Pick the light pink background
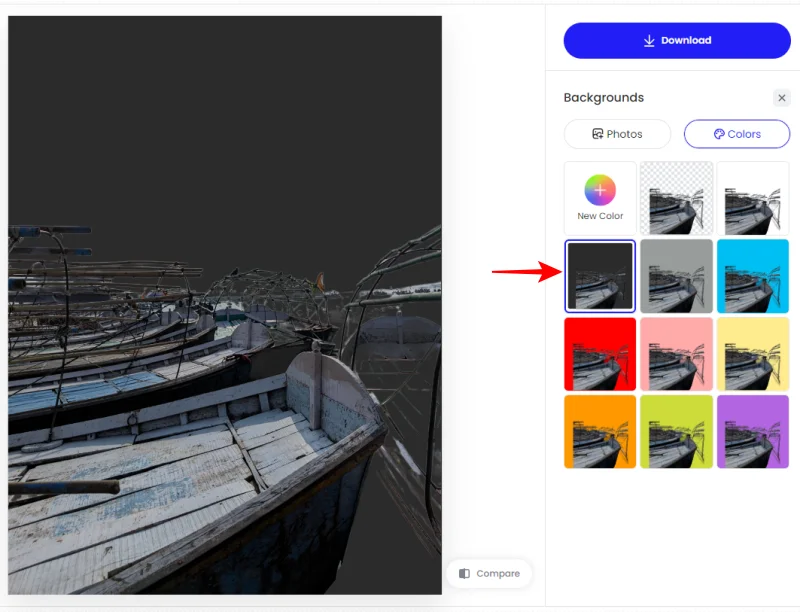The image size is (800, 612). 676,354
